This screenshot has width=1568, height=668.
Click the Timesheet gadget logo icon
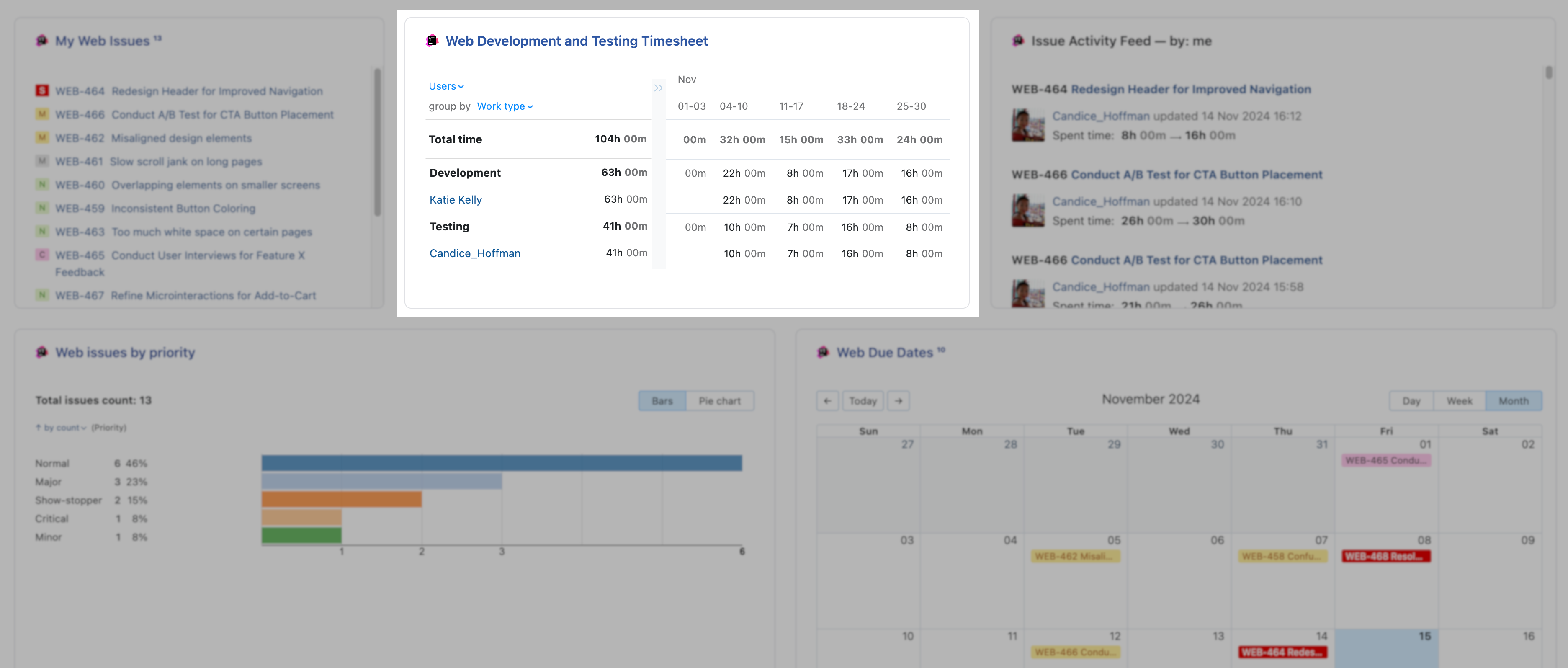tap(432, 40)
